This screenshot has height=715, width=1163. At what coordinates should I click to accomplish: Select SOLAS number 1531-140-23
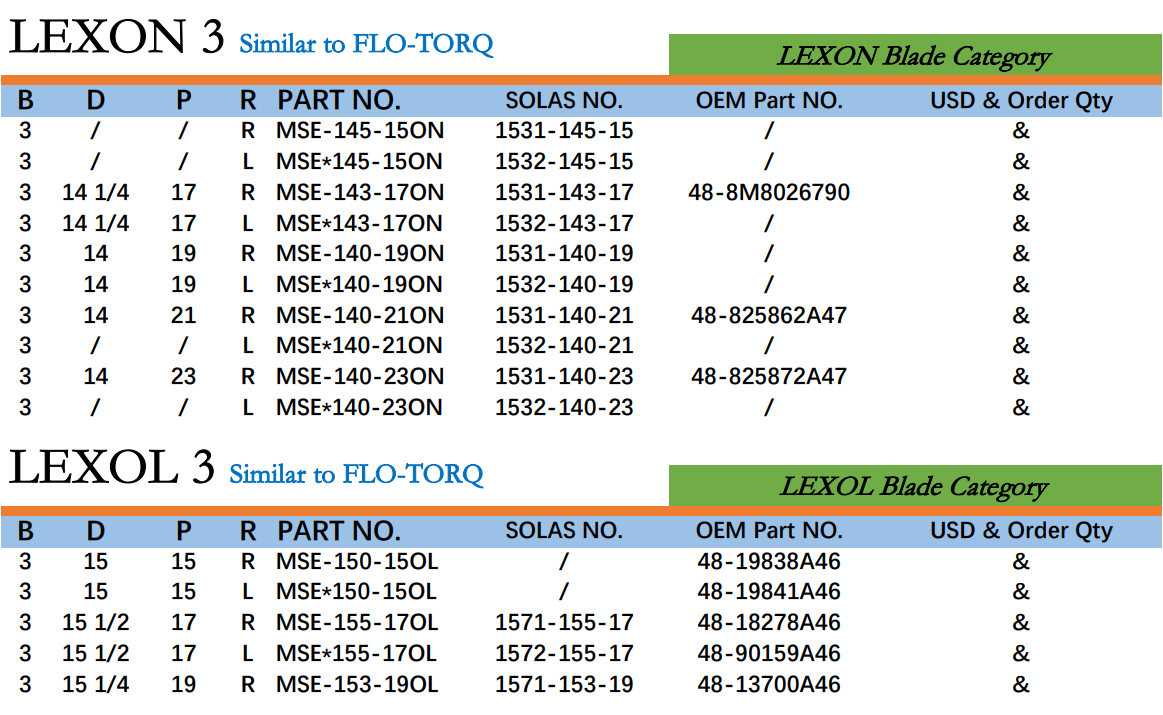point(564,377)
